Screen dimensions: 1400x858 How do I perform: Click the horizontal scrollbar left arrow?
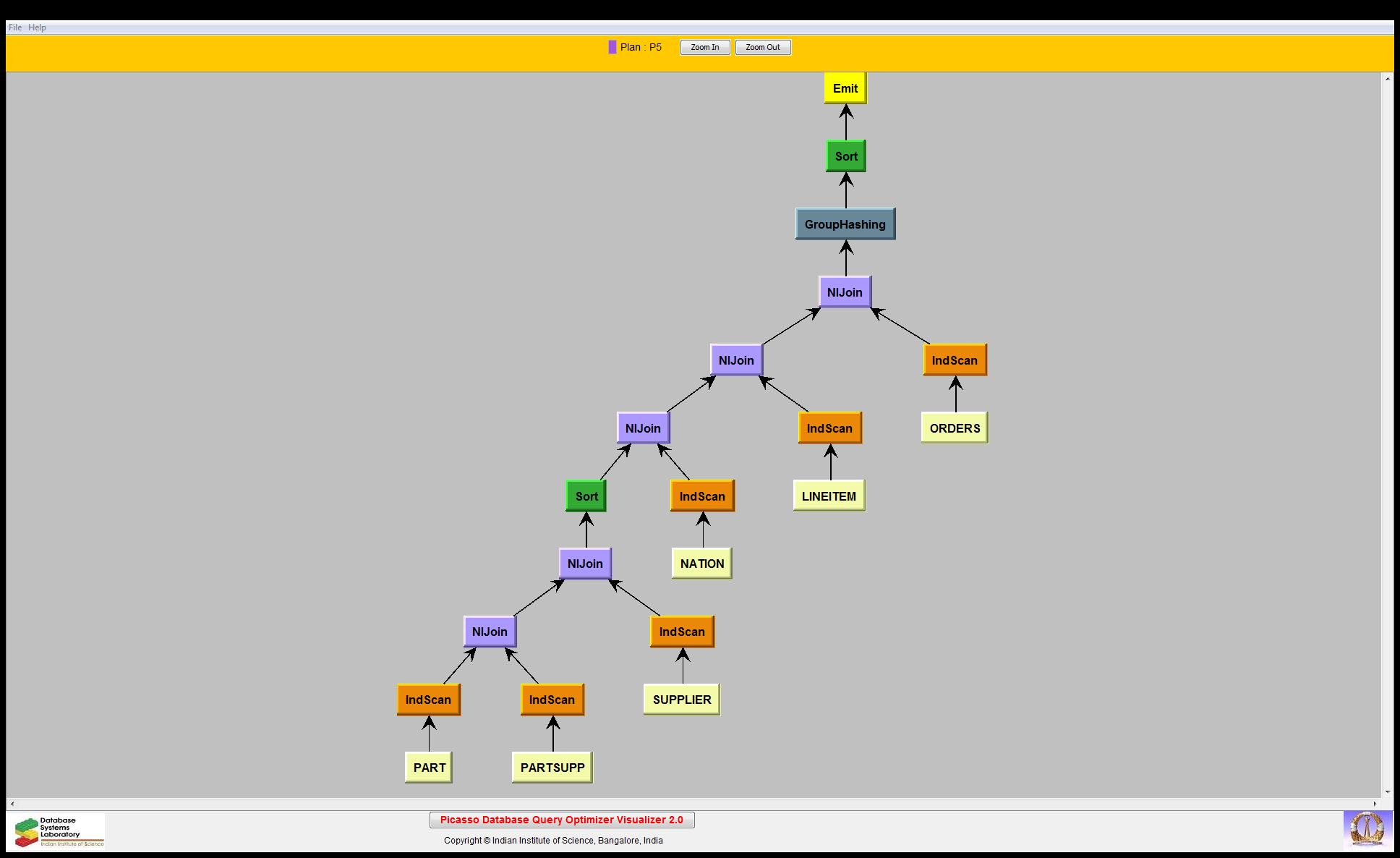[12, 804]
